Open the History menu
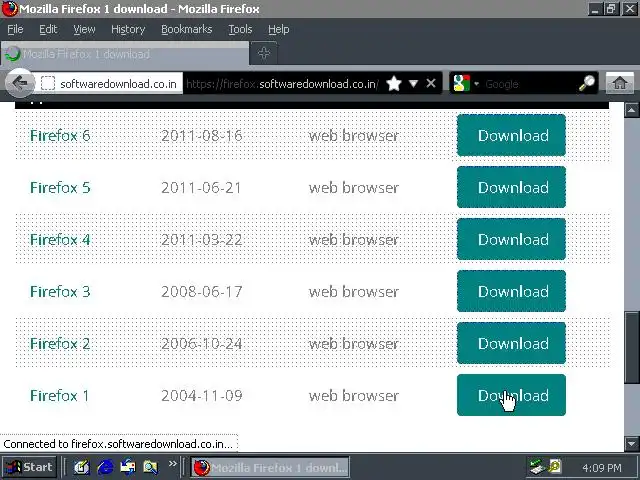This screenshot has height=480, width=640. (128, 29)
